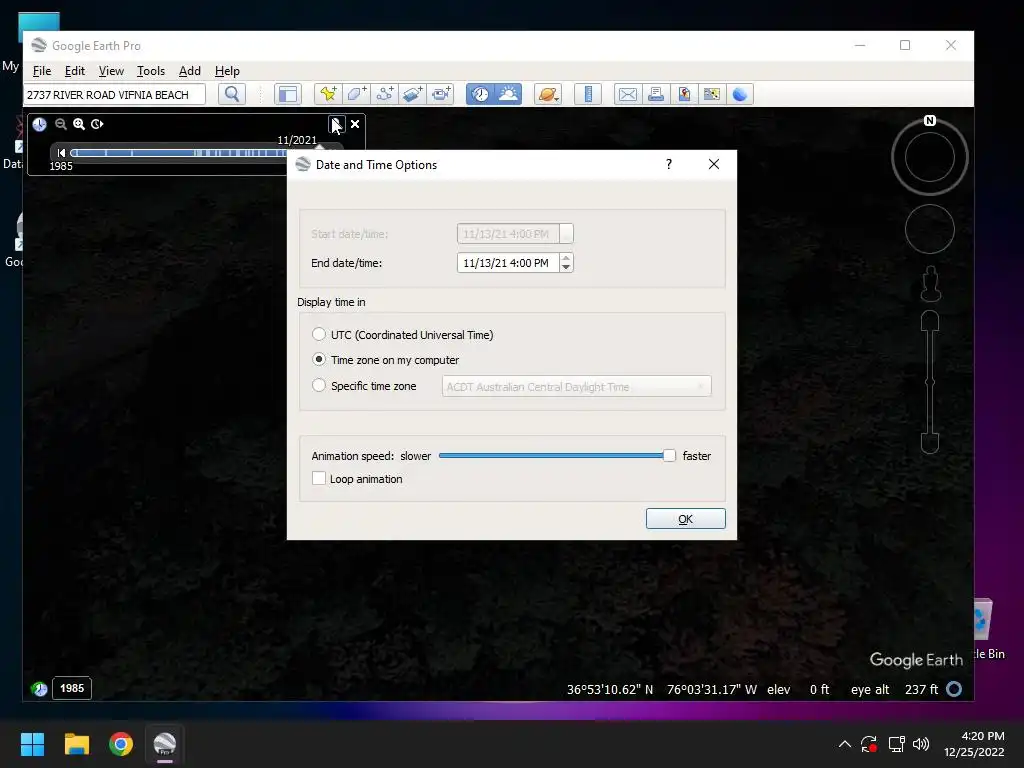Click the Google Earth Pro taskbar icon
The height and width of the screenshot is (768, 1024).
coord(165,744)
